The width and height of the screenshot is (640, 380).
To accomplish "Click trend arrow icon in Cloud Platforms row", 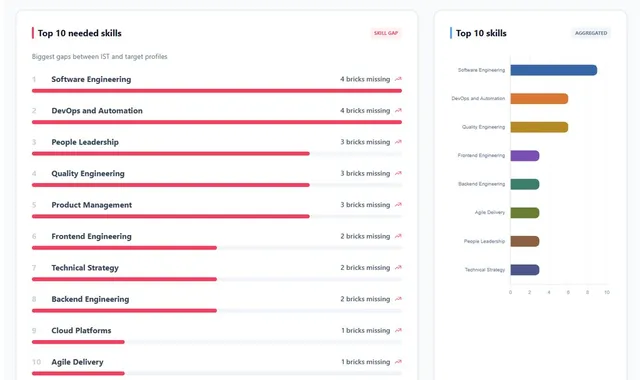I will tap(398, 330).
